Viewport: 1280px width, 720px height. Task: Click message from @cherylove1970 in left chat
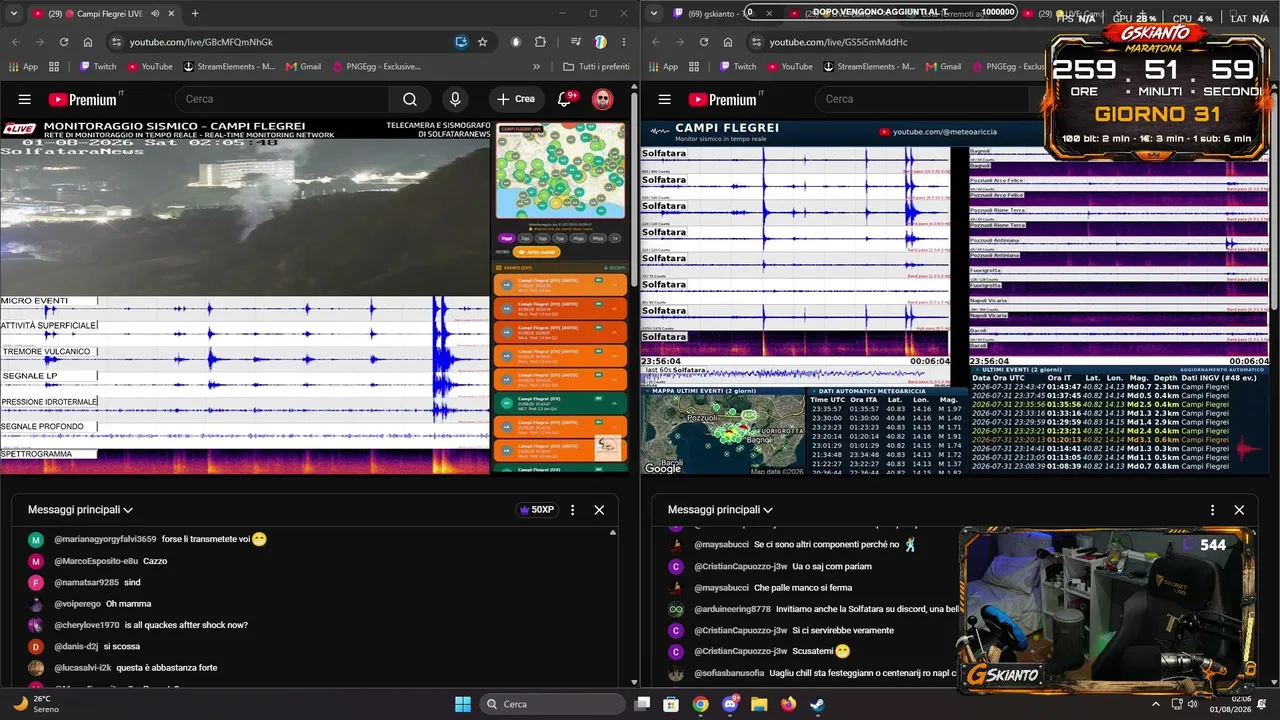(186, 625)
